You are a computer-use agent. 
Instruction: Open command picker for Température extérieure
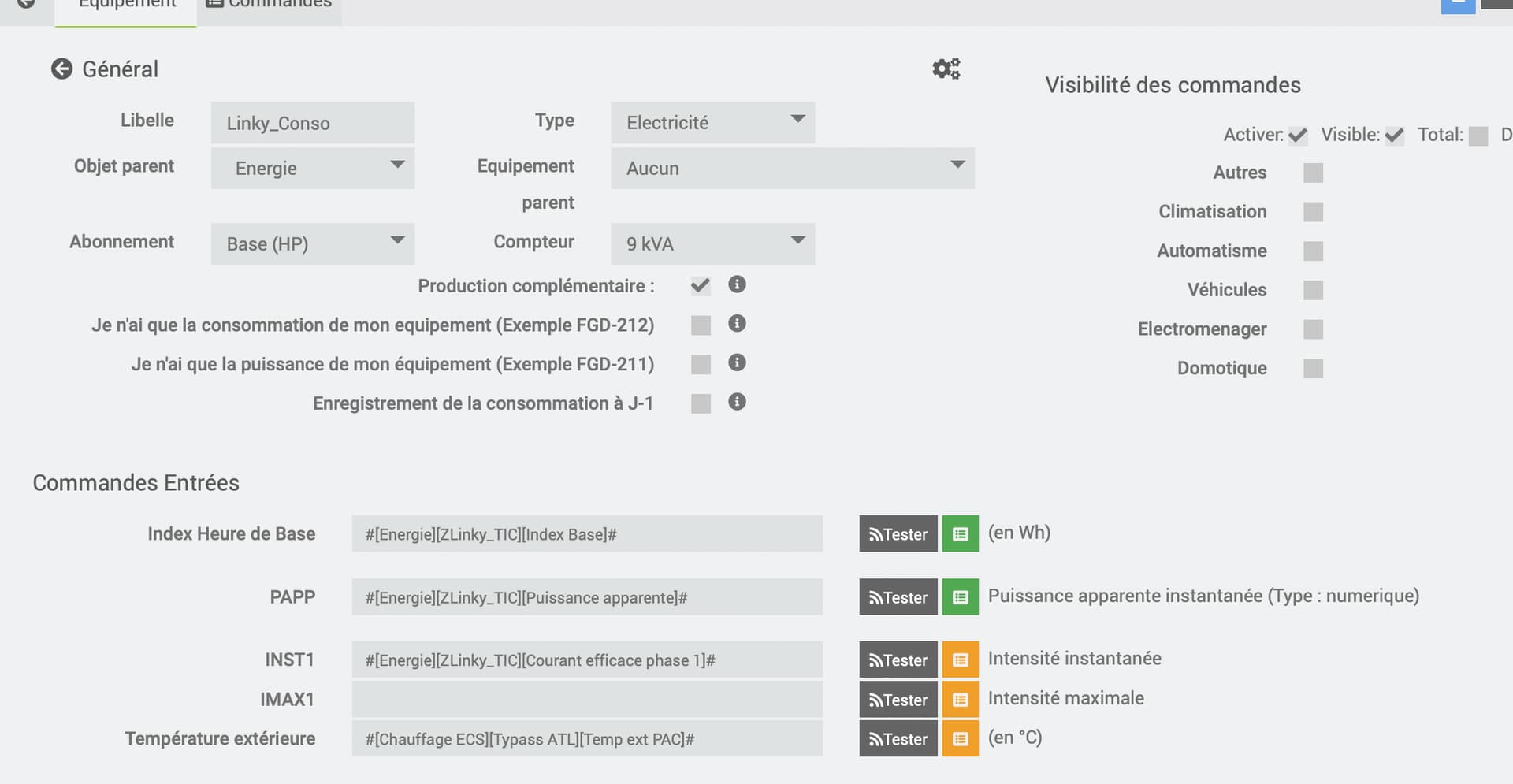tap(960, 739)
